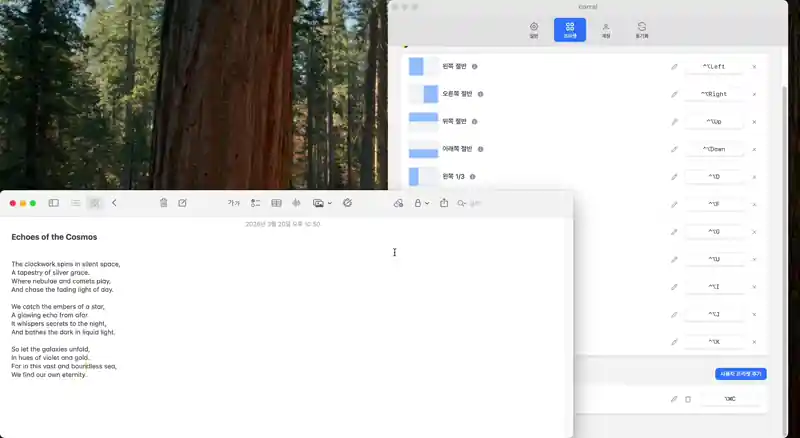Viewport: 800px width, 438px height.
Task: Clear the ^⌥Left shortcut with its X
Action: 754,67
